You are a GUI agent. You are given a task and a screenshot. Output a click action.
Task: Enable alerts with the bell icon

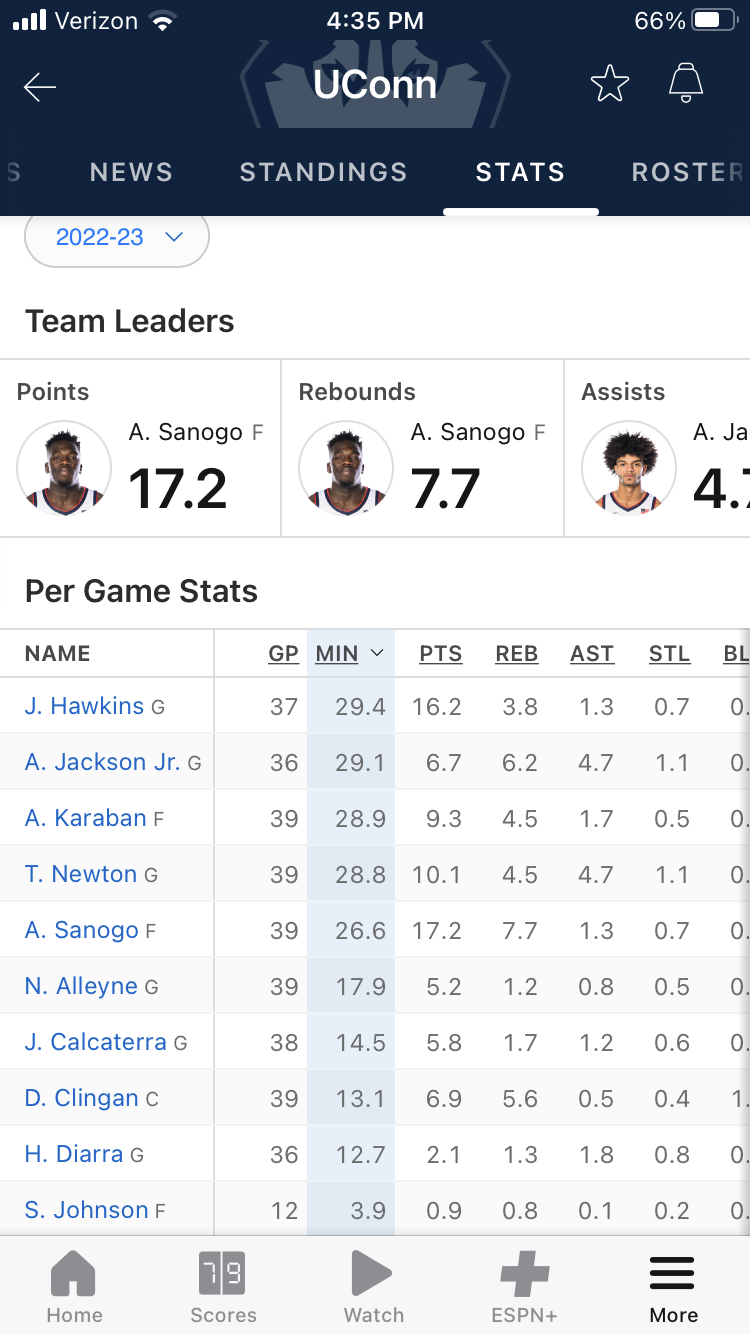click(686, 84)
